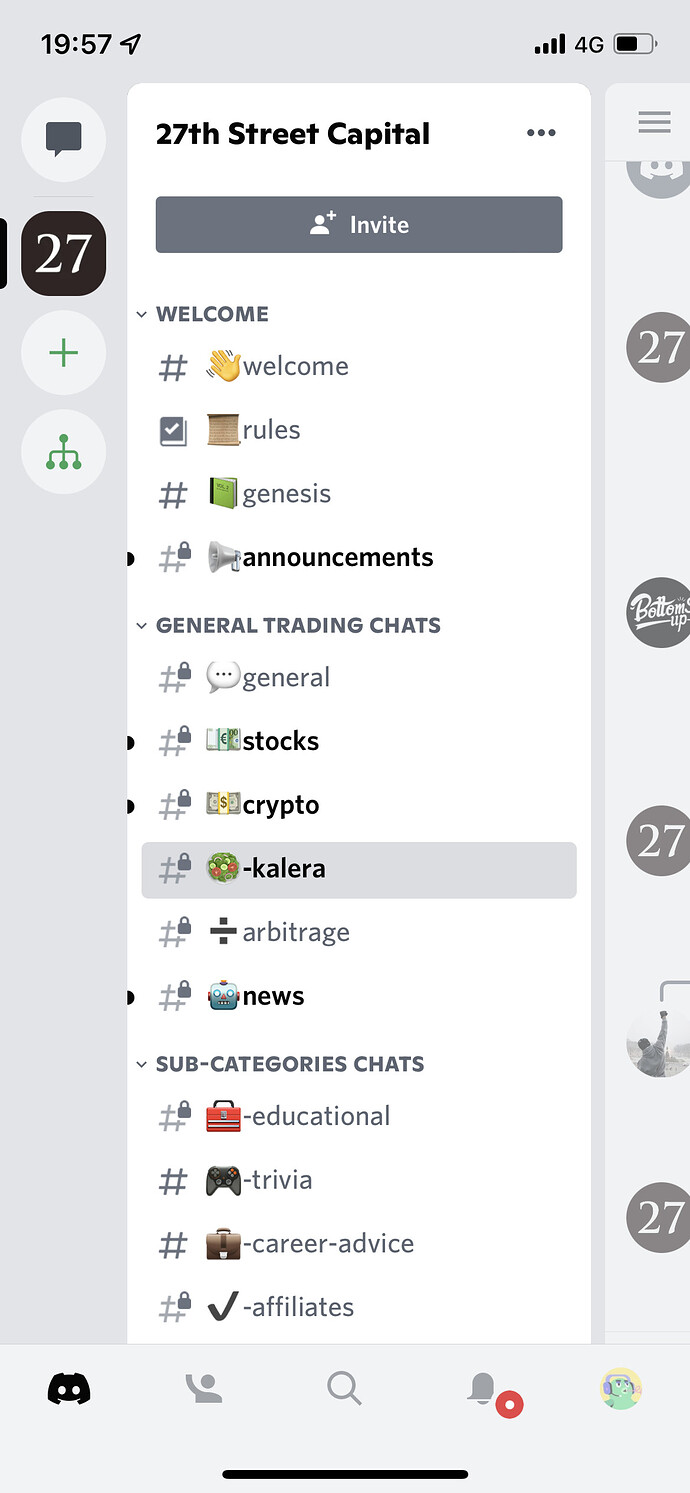Go to Discord home tab
The image size is (690, 1493).
69,1388
